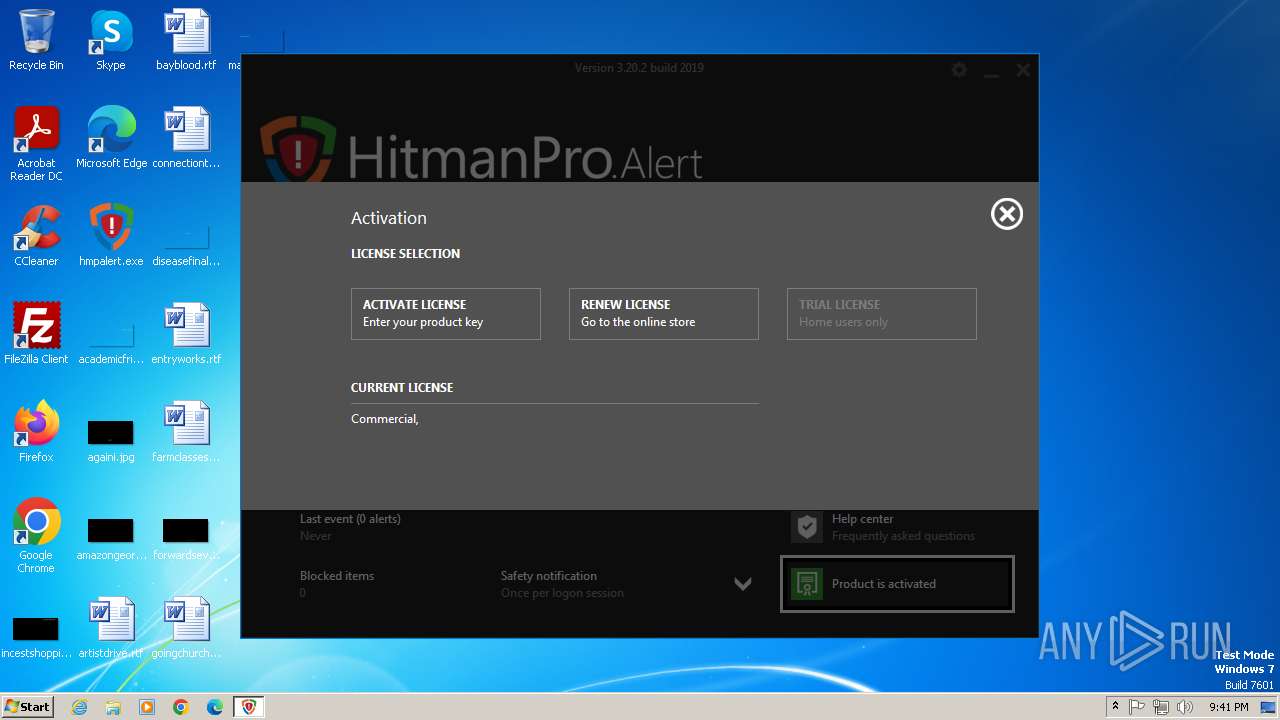Viewport: 1280px width, 720px height.
Task: Show hidden tray icons arrow
Action: point(1115,707)
